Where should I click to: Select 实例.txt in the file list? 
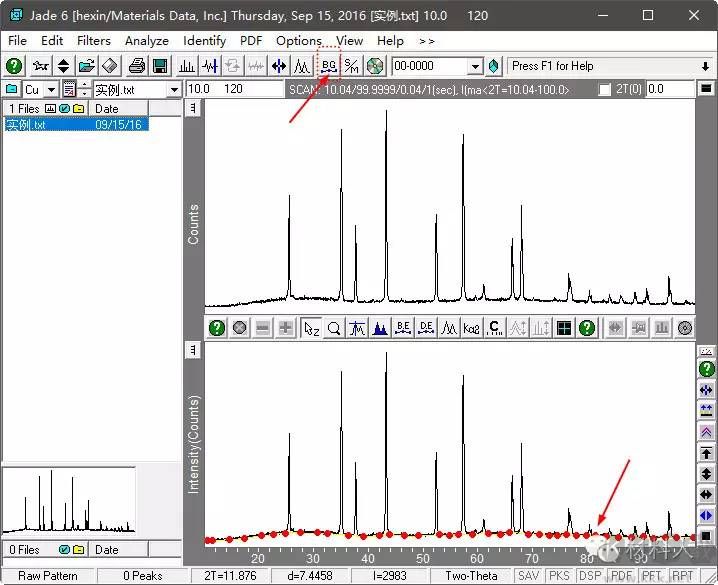click(x=27, y=125)
